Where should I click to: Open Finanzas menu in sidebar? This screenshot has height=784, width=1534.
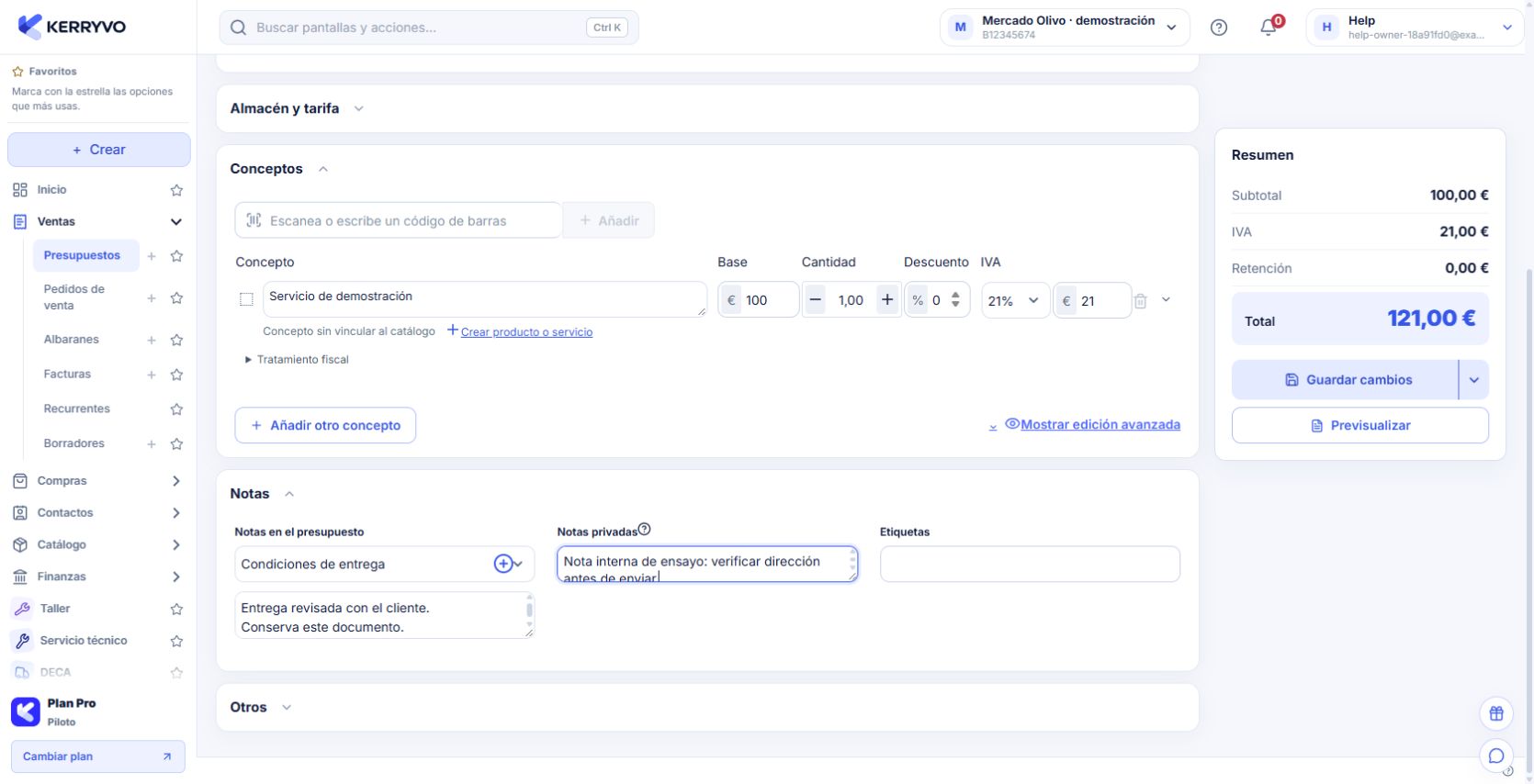click(x=98, y=577)
